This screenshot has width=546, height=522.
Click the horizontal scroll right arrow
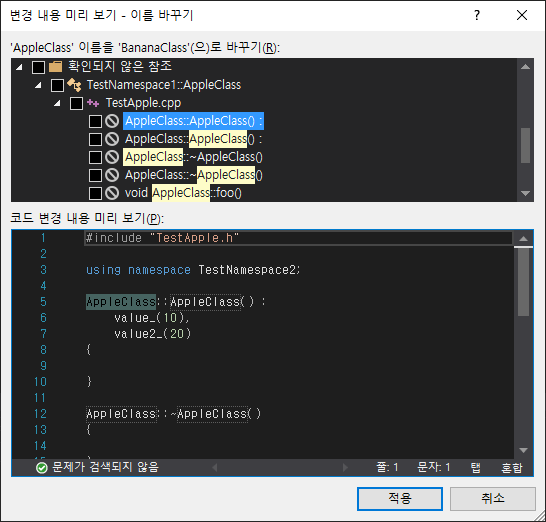(x=345, y=468)
